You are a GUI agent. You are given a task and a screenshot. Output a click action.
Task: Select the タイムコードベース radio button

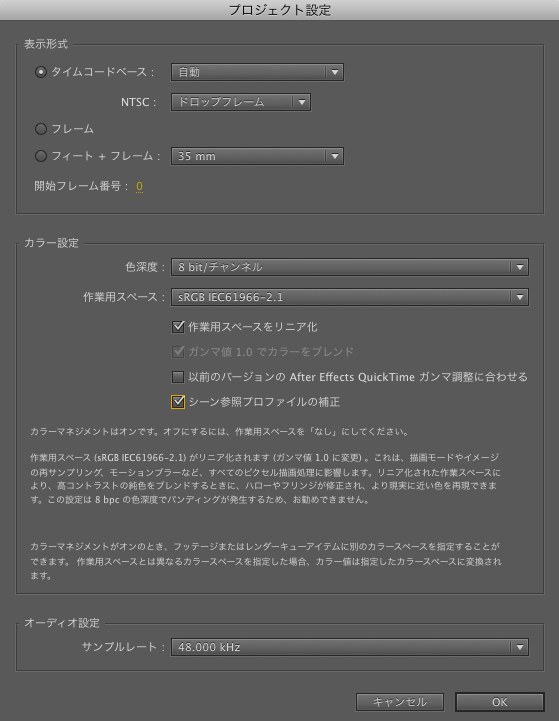(x=41, y=72)
